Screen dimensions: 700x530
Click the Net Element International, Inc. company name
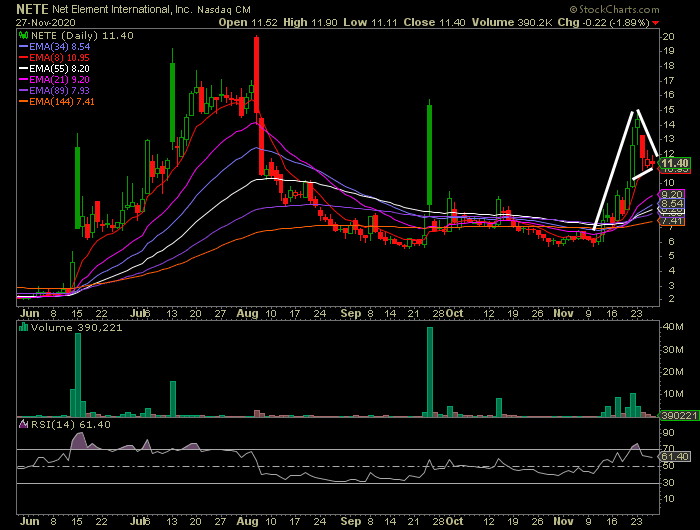click(122, 9)
